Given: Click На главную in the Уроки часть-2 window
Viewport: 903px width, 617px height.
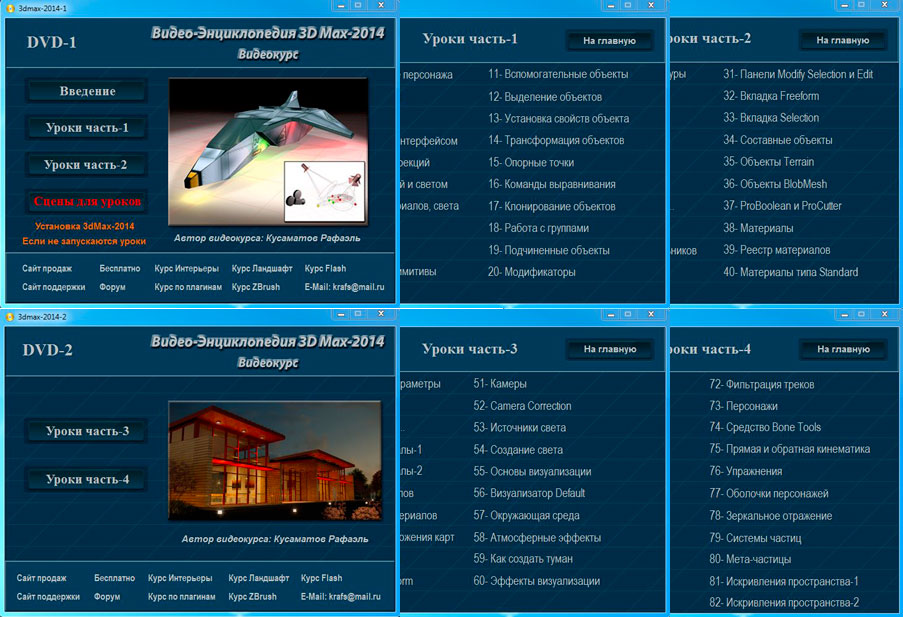Looking at the screenshot, I should coord(843,40).
